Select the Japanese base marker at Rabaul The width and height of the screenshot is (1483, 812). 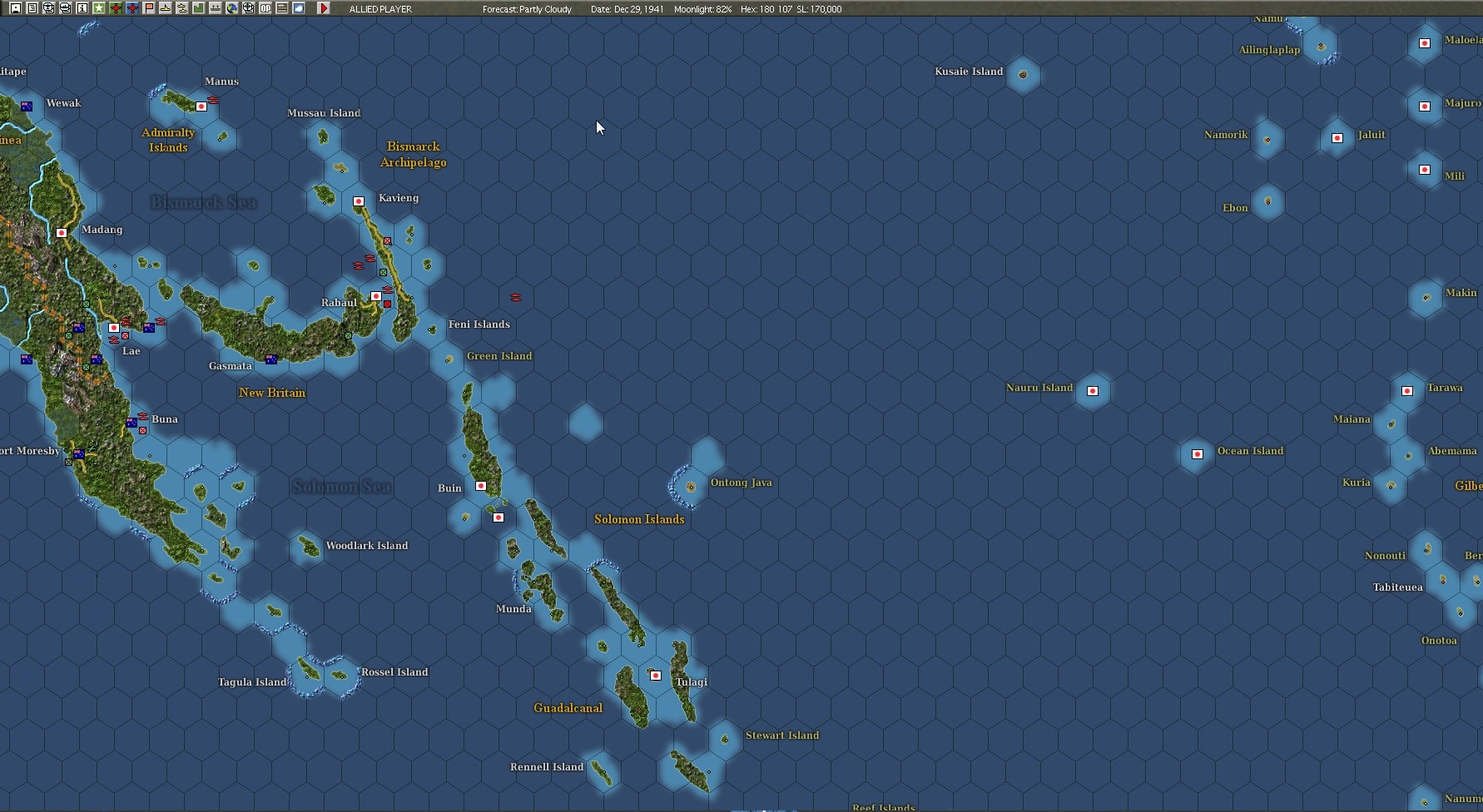pyautogui.click(x=376, y=296)
